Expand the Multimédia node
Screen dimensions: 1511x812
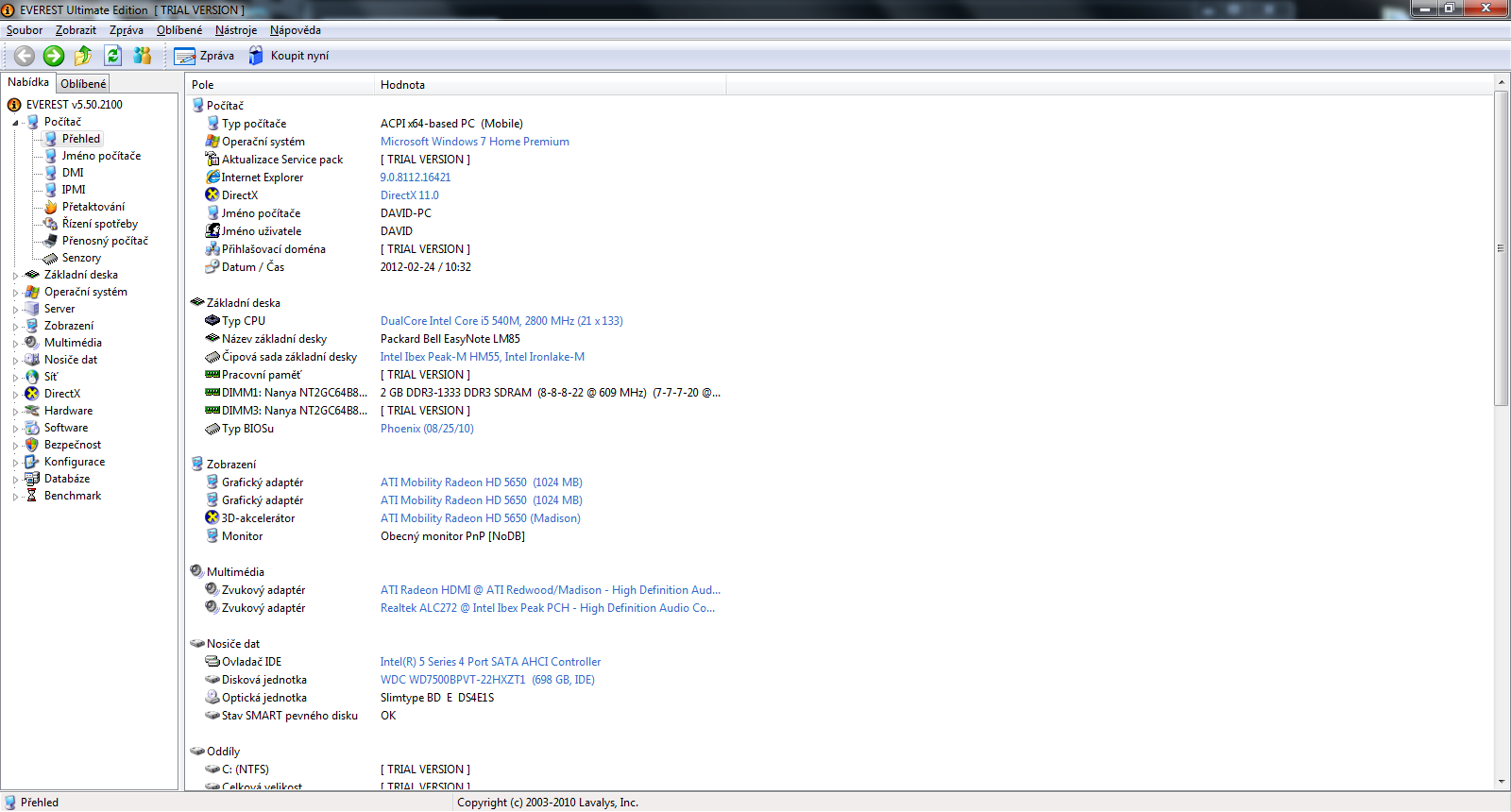(16, 344)
